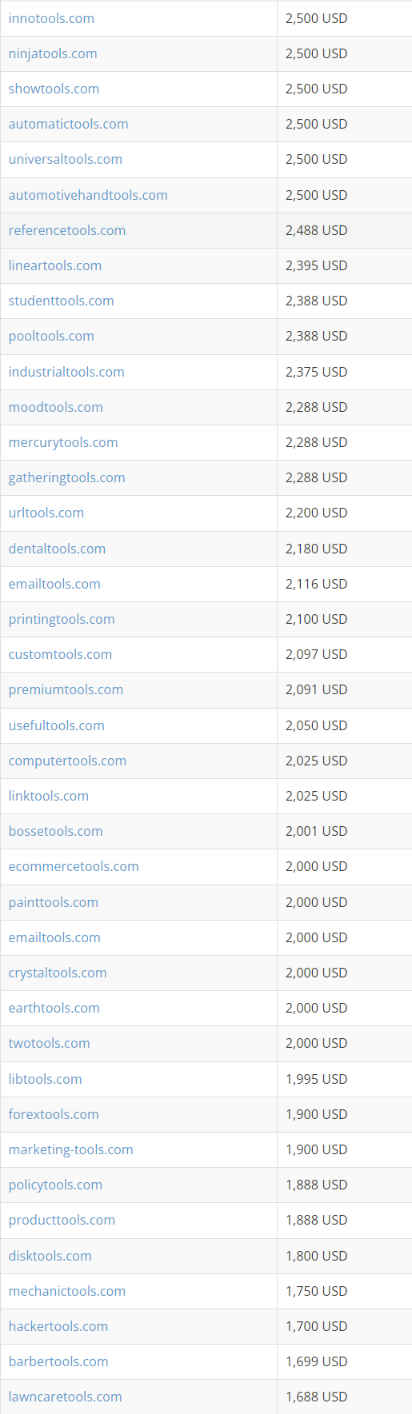This screenshot has height=1414, width=412.
Task: Open mercurytools.com listing
Action: pos(63,442)
